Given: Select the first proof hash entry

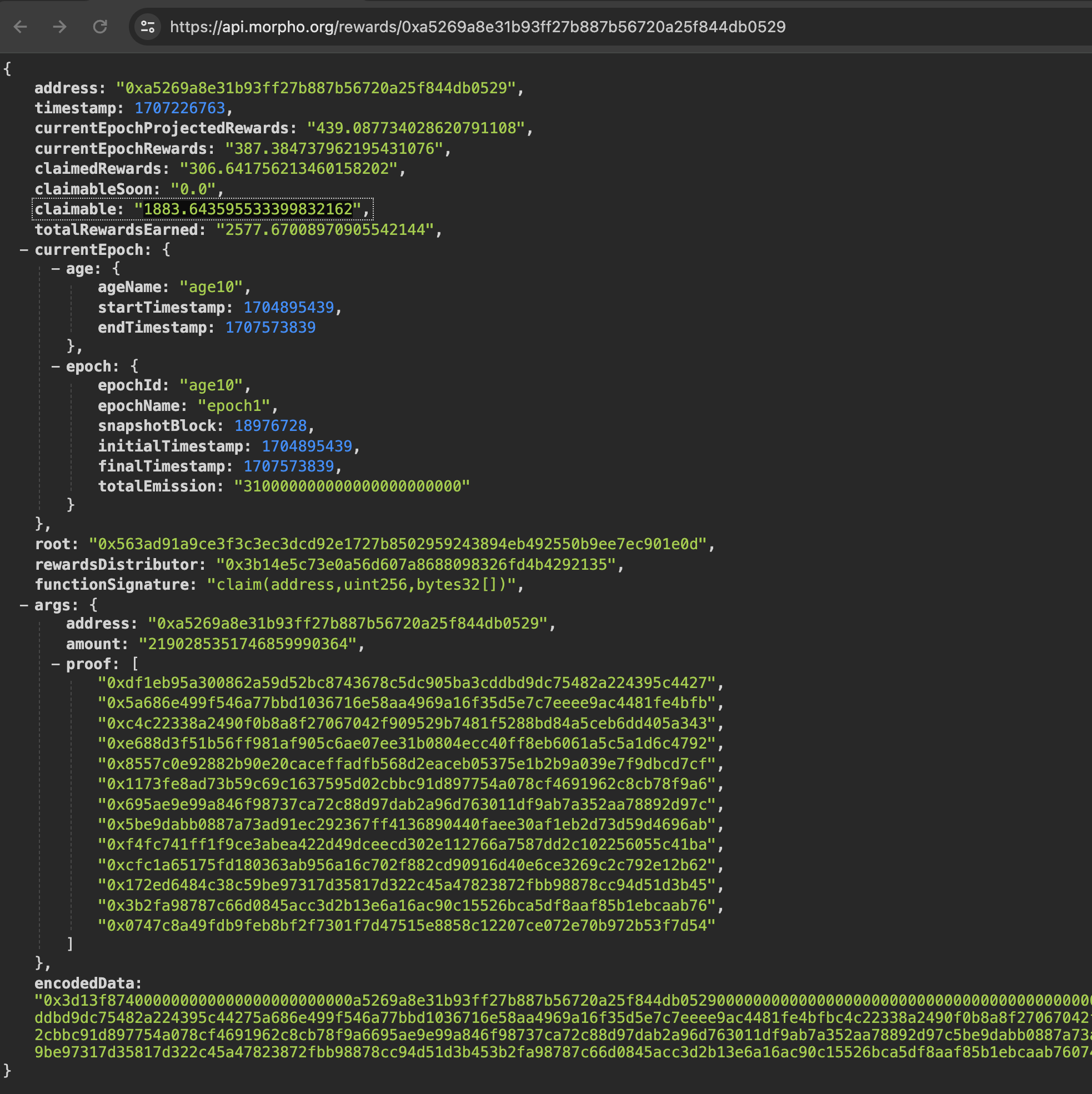Looking at the screenshot, I should point(409,684).
